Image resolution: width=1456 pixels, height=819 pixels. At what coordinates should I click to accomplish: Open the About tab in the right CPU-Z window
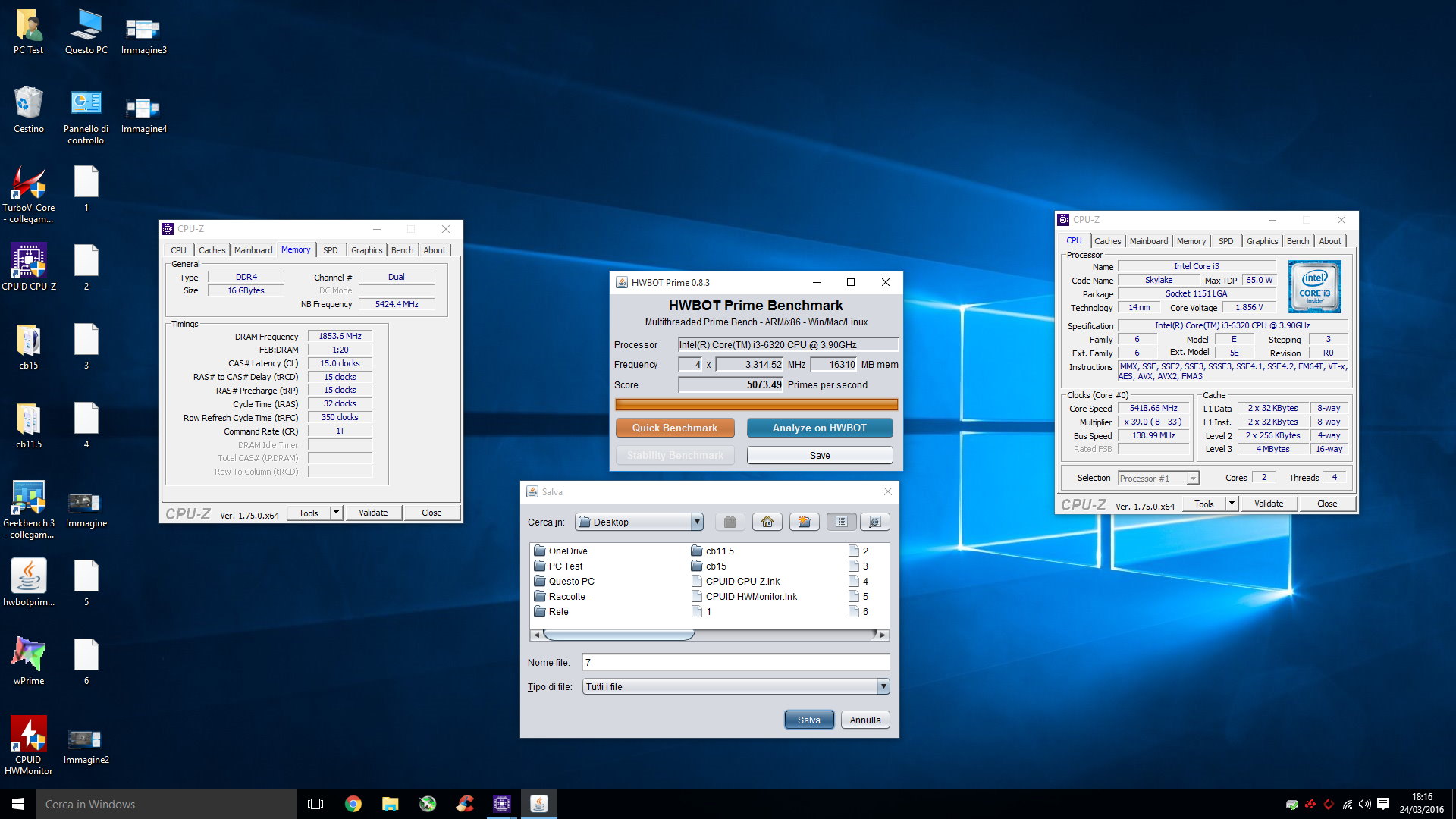coord(1330,241)
